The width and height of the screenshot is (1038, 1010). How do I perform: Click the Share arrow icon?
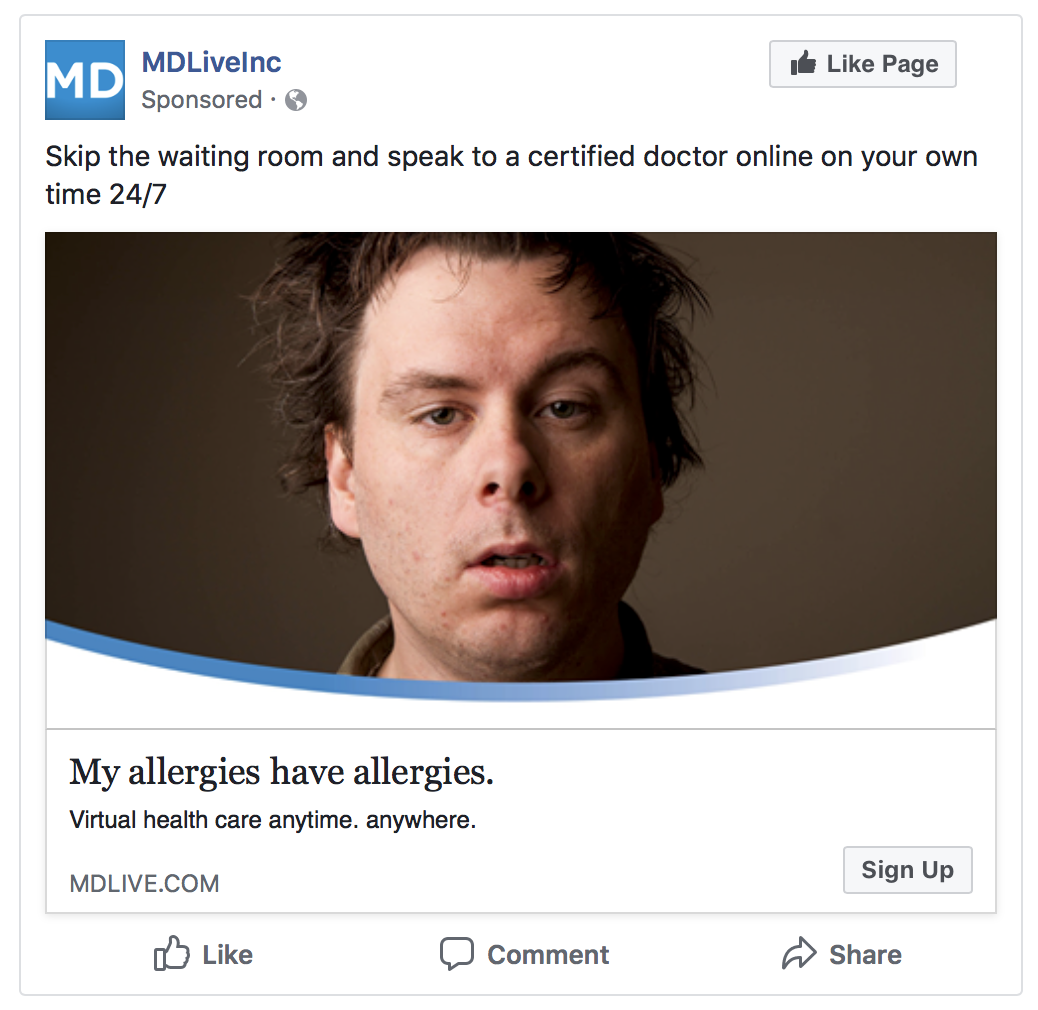[x=799, y=954]
